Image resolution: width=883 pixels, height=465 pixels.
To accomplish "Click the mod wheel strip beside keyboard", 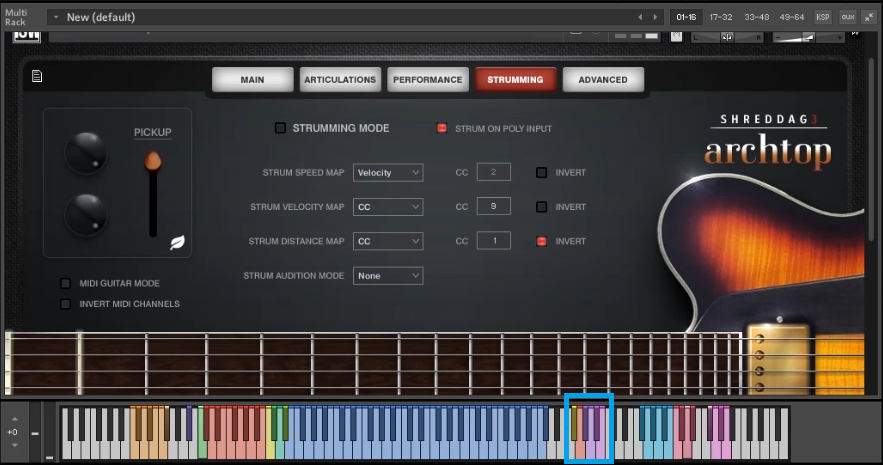I will point(50,433).
